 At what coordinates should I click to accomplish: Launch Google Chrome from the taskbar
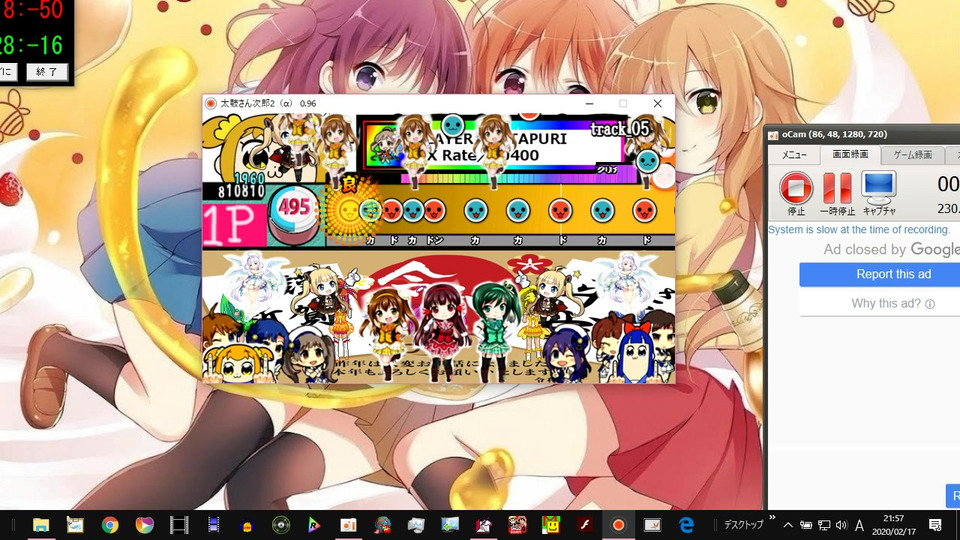coord(110,525)
